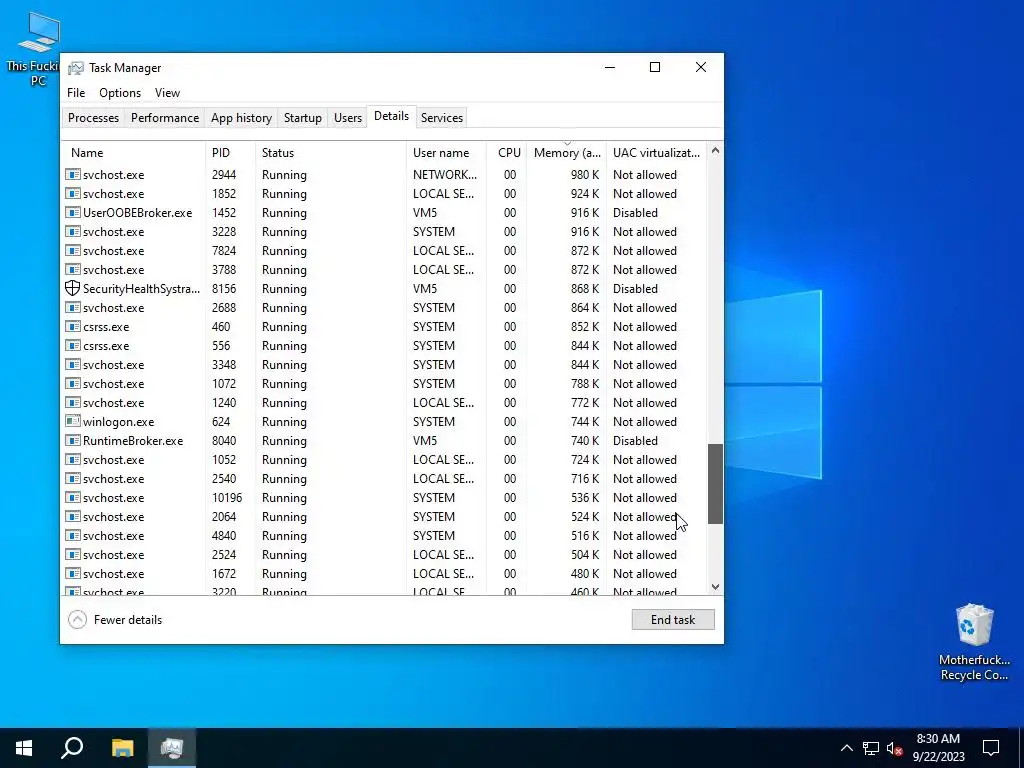The image size is (1024, 768).
Task: Switch to the Services tab
Action: [x=441, y=118]
